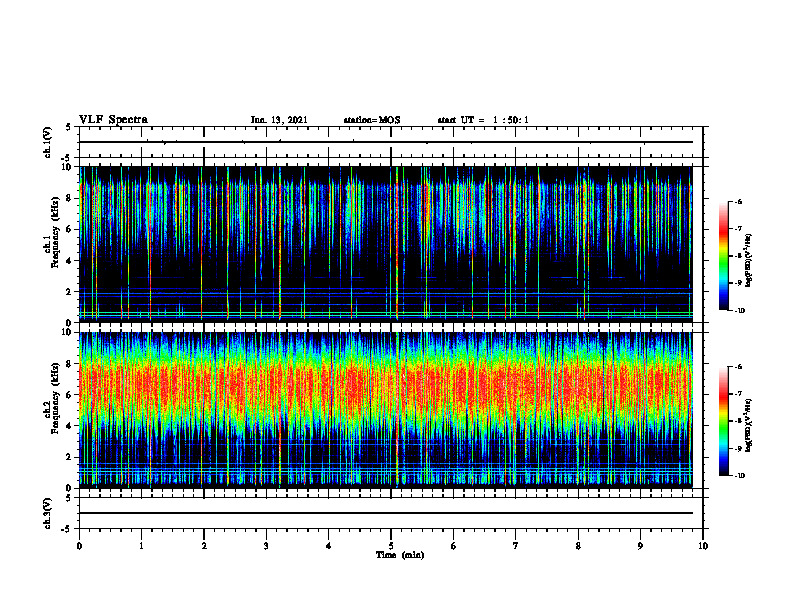
Task: Click the ch.2 color scale log(PSD) unit label
Action: [749, 426]
